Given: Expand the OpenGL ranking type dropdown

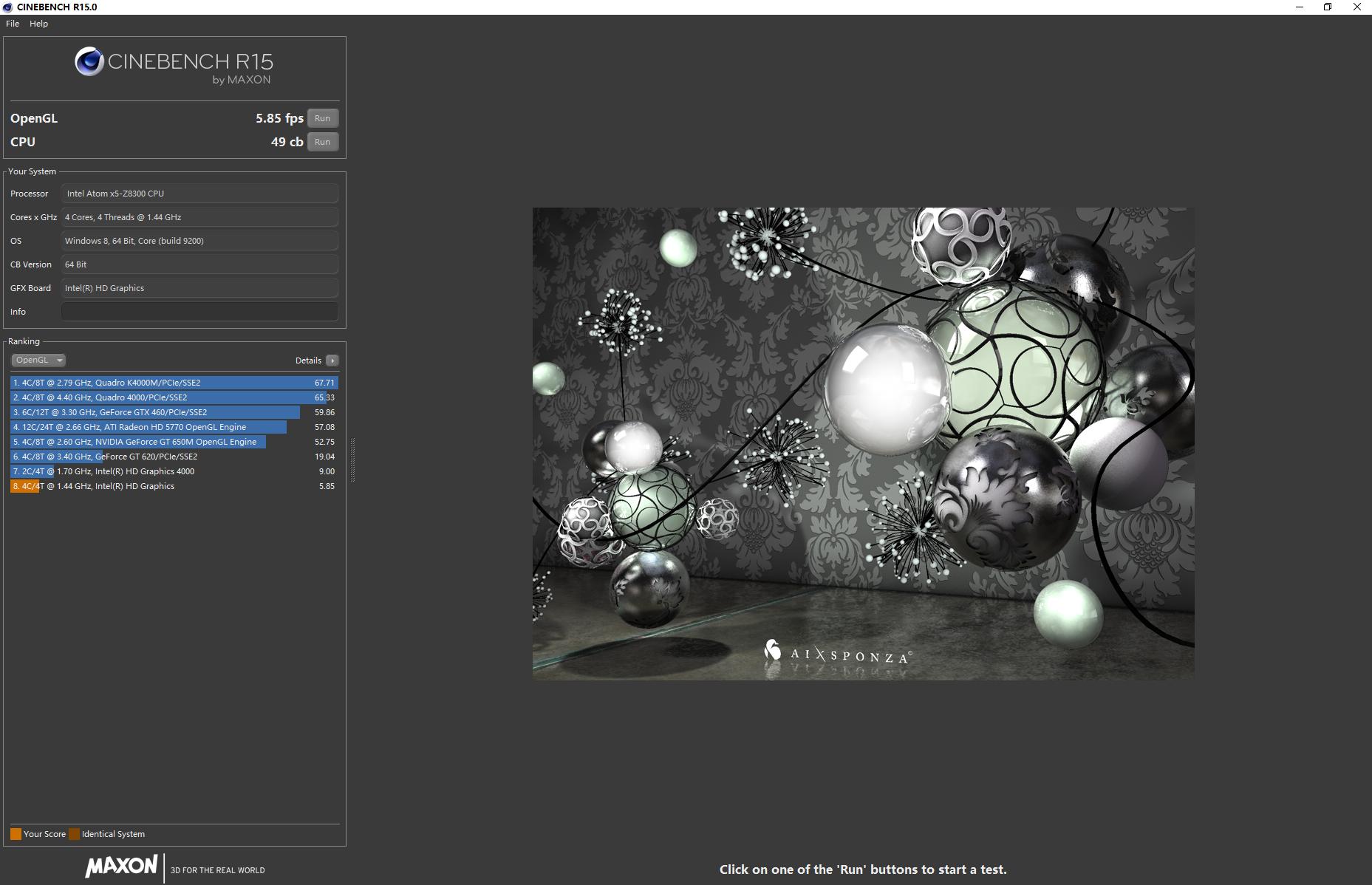Looking at the screenshot, I should click(x=38, y=361).
